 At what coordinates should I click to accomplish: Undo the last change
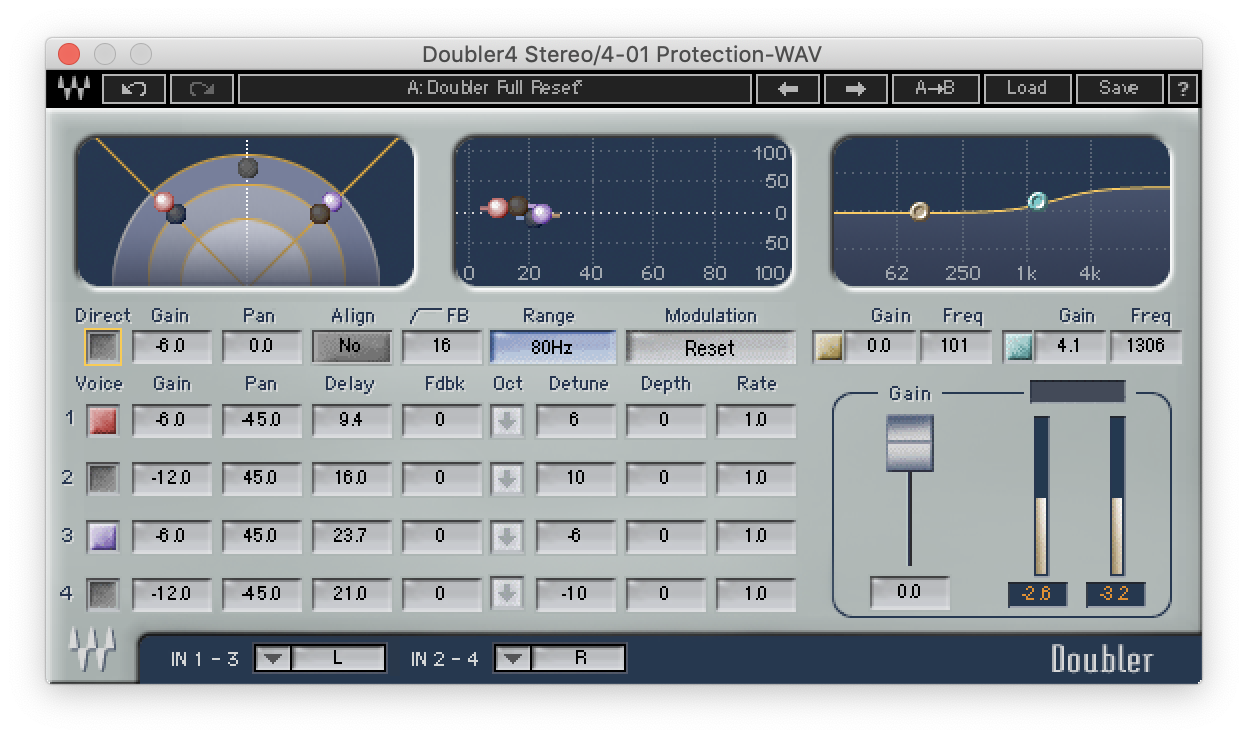[134, 89]
